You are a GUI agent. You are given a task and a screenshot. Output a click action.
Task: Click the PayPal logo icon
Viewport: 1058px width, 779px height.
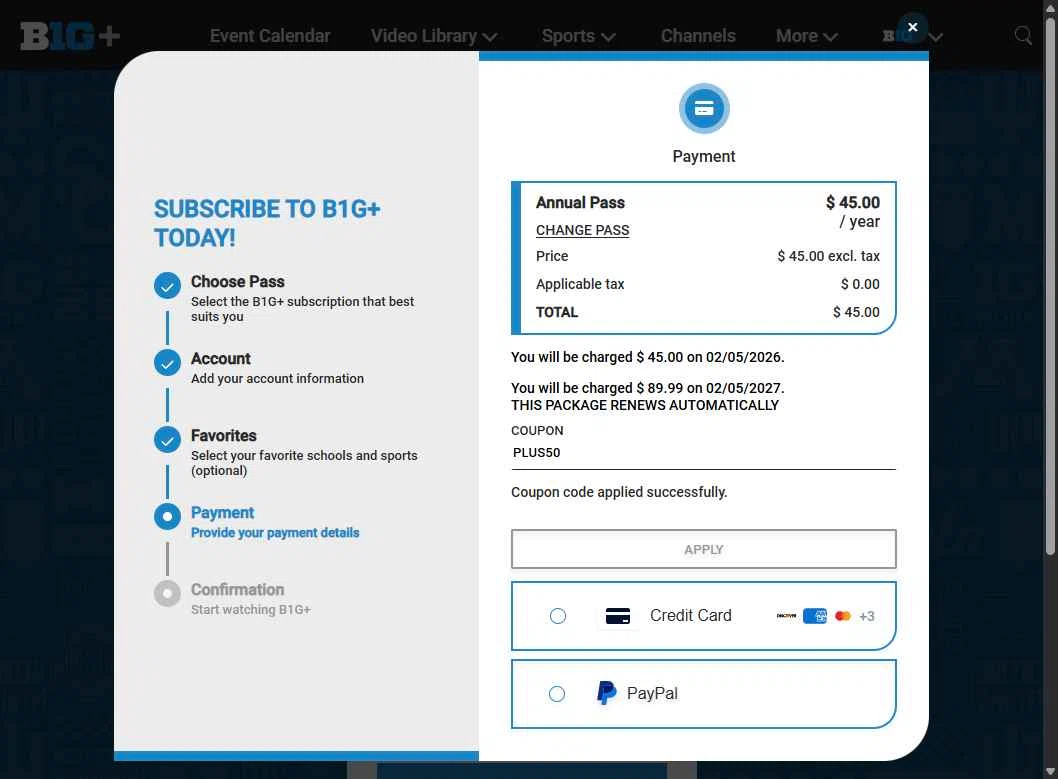click(607, 693)
